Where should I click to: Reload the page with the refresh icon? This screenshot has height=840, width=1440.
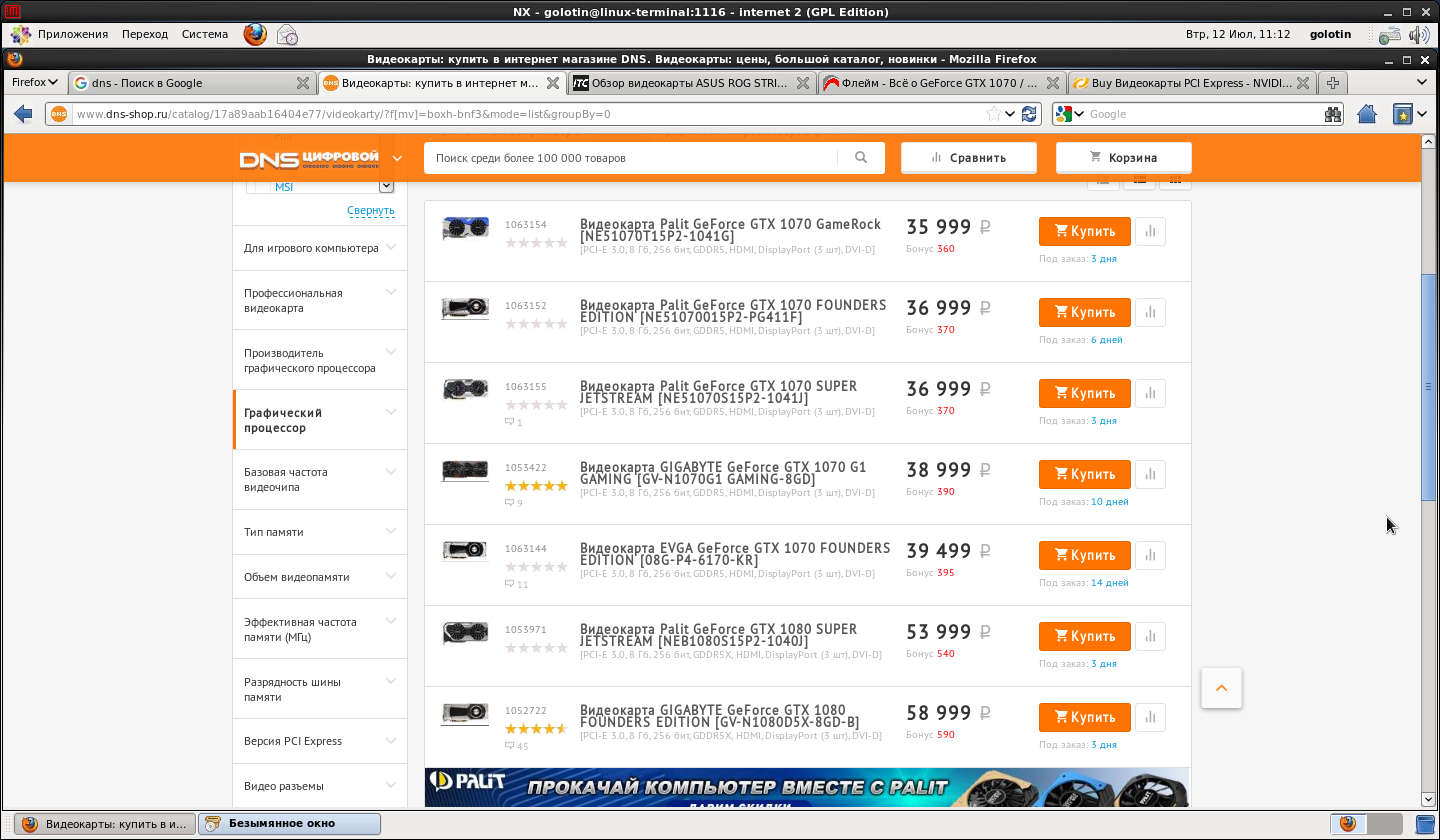(x=1029, y=114)
